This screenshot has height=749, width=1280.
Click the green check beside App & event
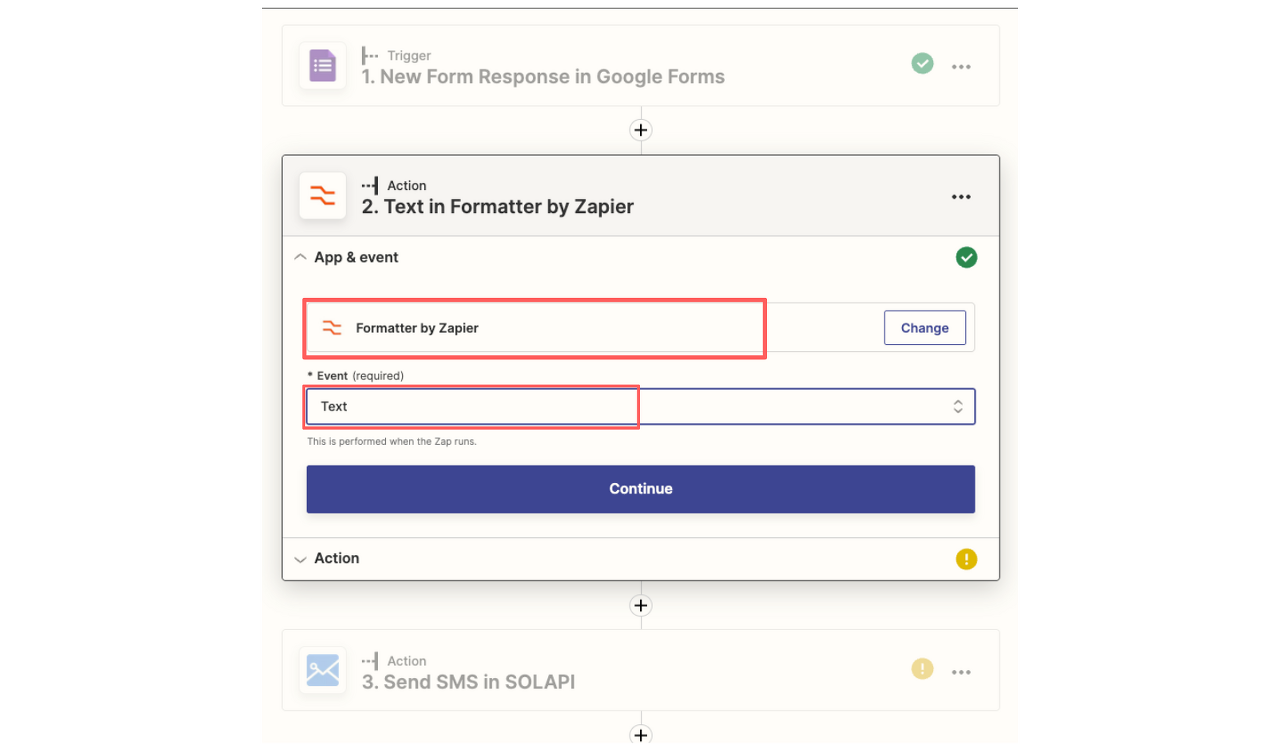coord(966,258)
